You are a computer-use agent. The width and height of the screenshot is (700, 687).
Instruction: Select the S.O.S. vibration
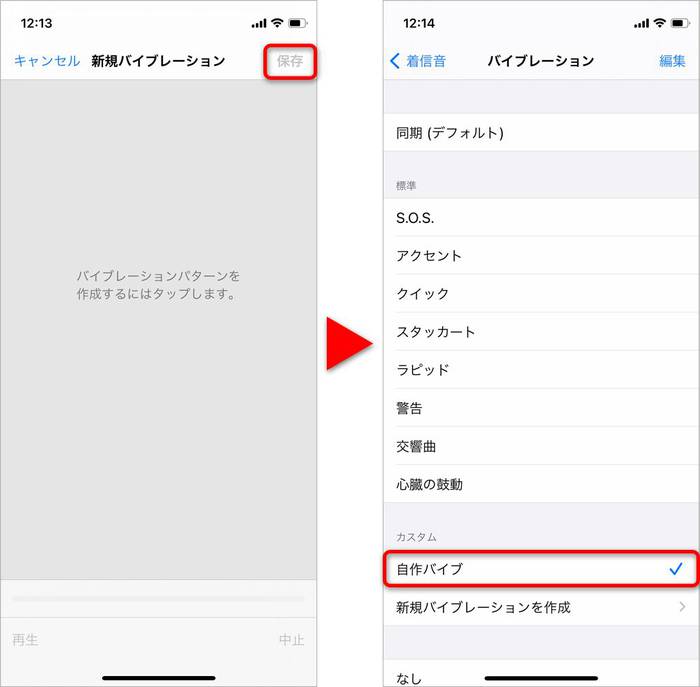click(542, 218)
